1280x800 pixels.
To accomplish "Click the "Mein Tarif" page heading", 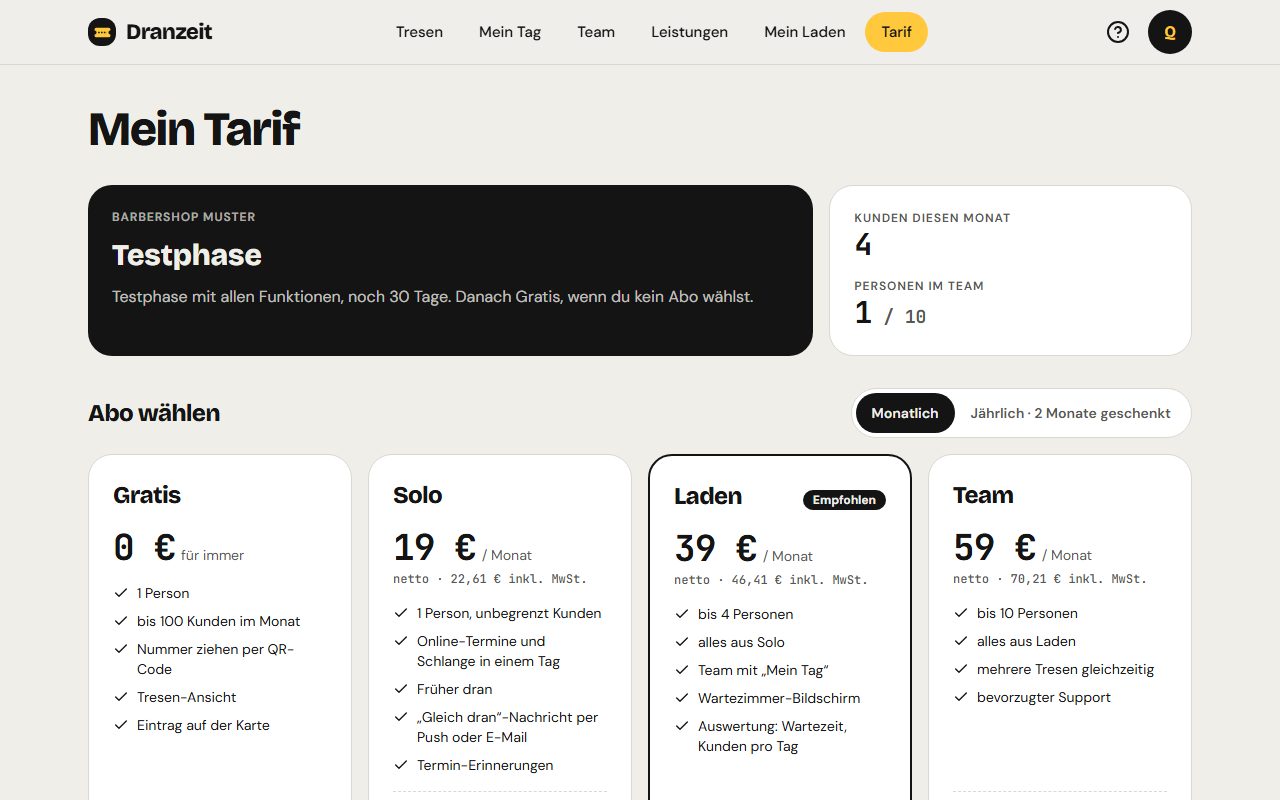I will pyautogui.click(x=195, y=129).
